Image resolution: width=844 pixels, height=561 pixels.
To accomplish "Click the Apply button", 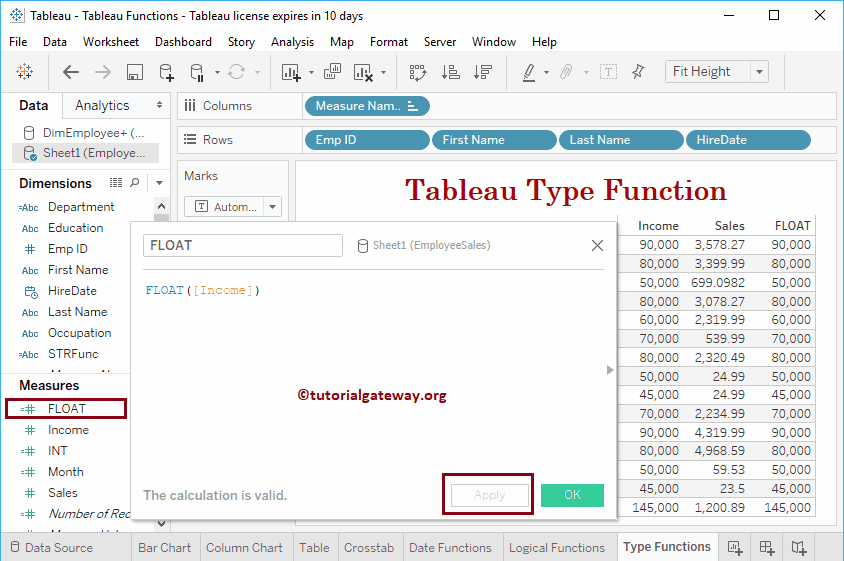I will pyautogui.click(x=490, y=495).
